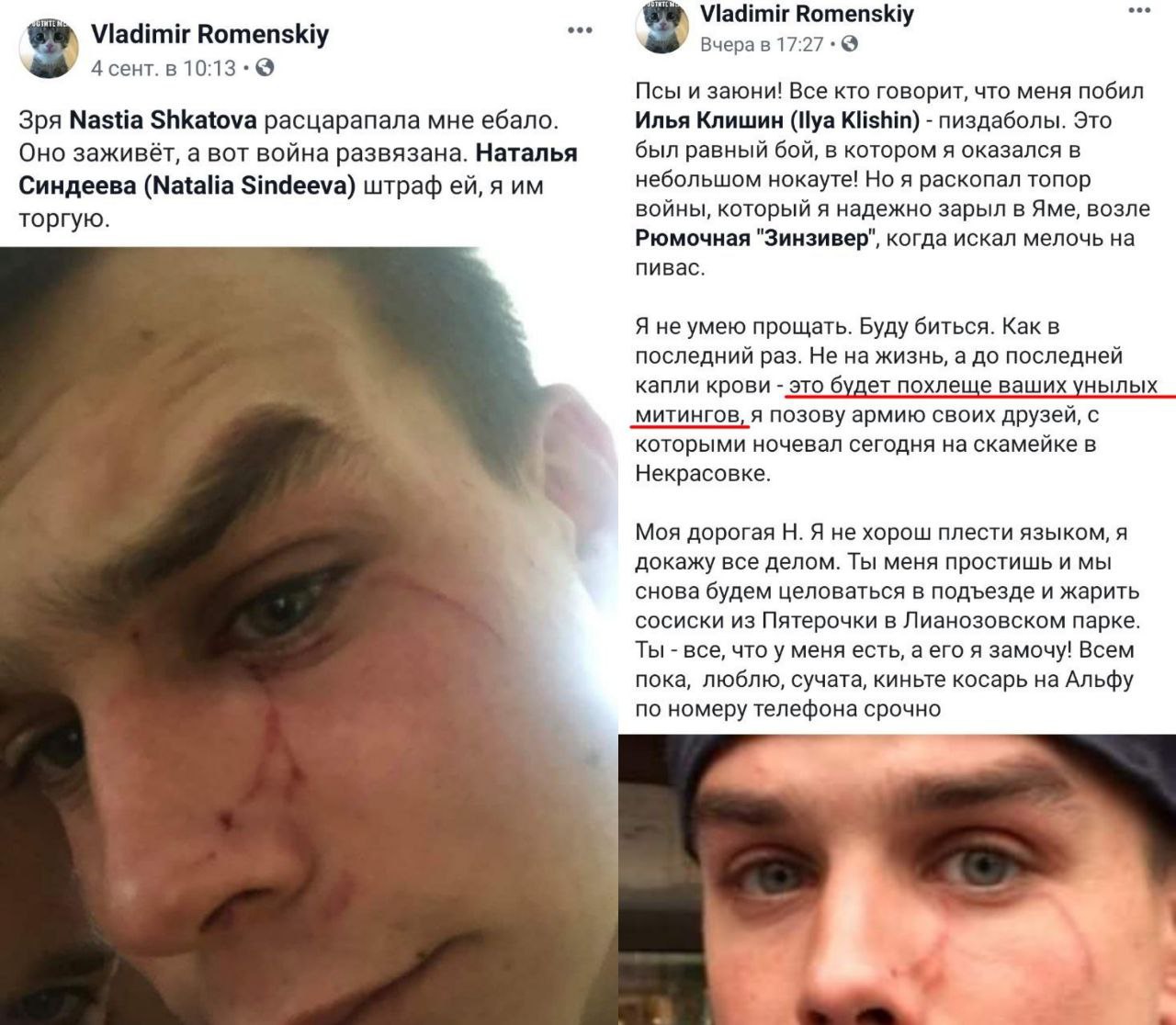This screenshot has height=1025, width=1176.
Task: Click the red-underlined phrase about митингов
Action: tap(896, 400)
